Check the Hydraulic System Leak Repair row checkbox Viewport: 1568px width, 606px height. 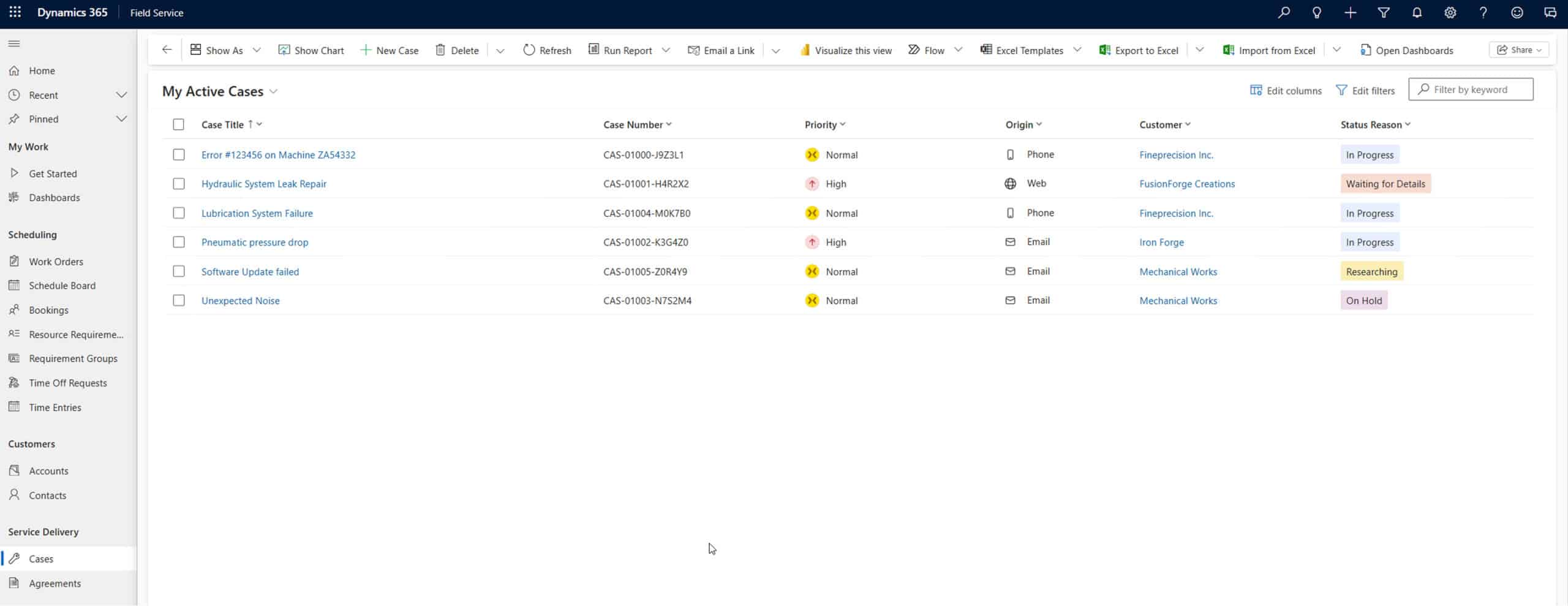tap(178, 184)
